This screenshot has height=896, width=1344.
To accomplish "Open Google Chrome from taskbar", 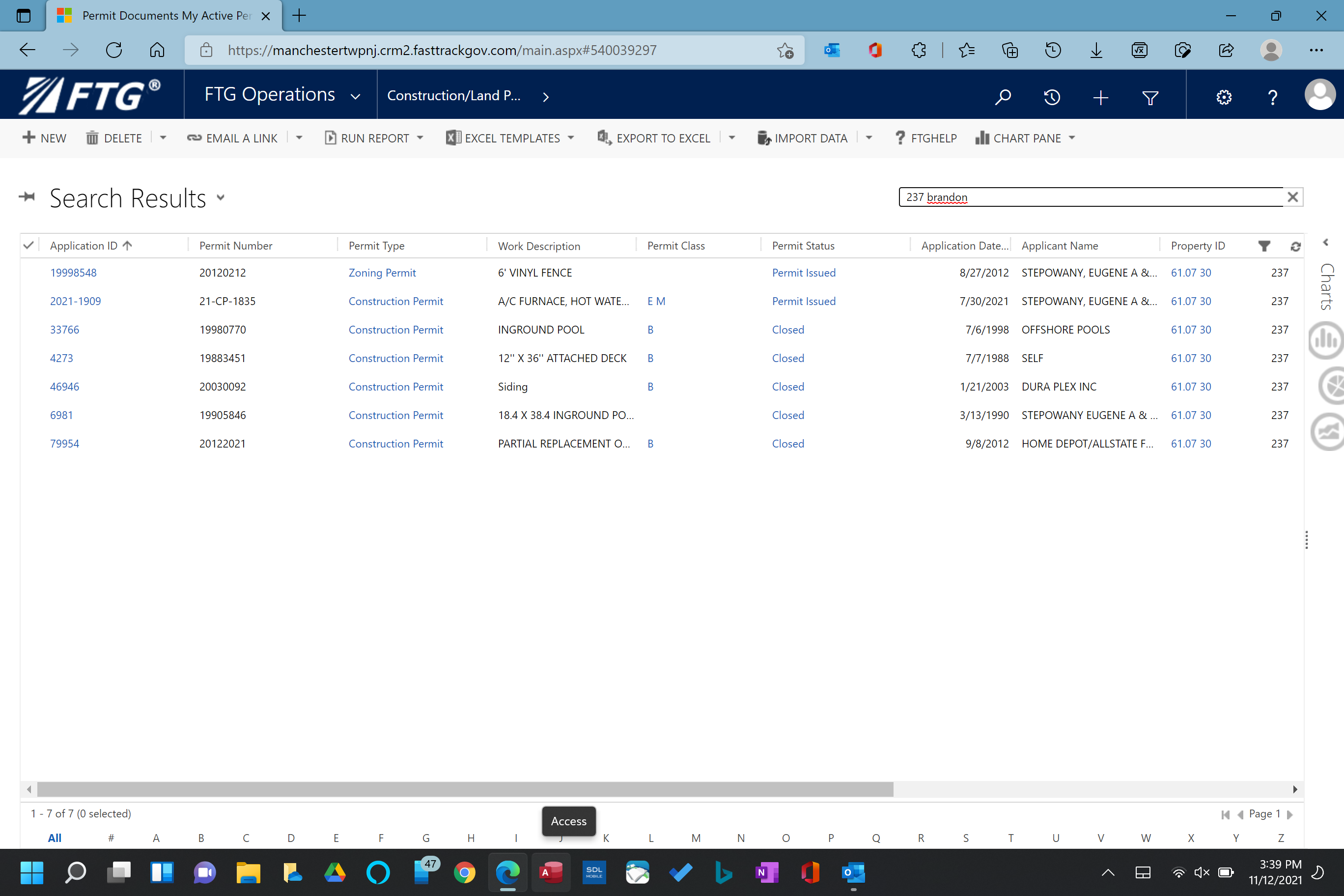I will (x=464, y=872).
